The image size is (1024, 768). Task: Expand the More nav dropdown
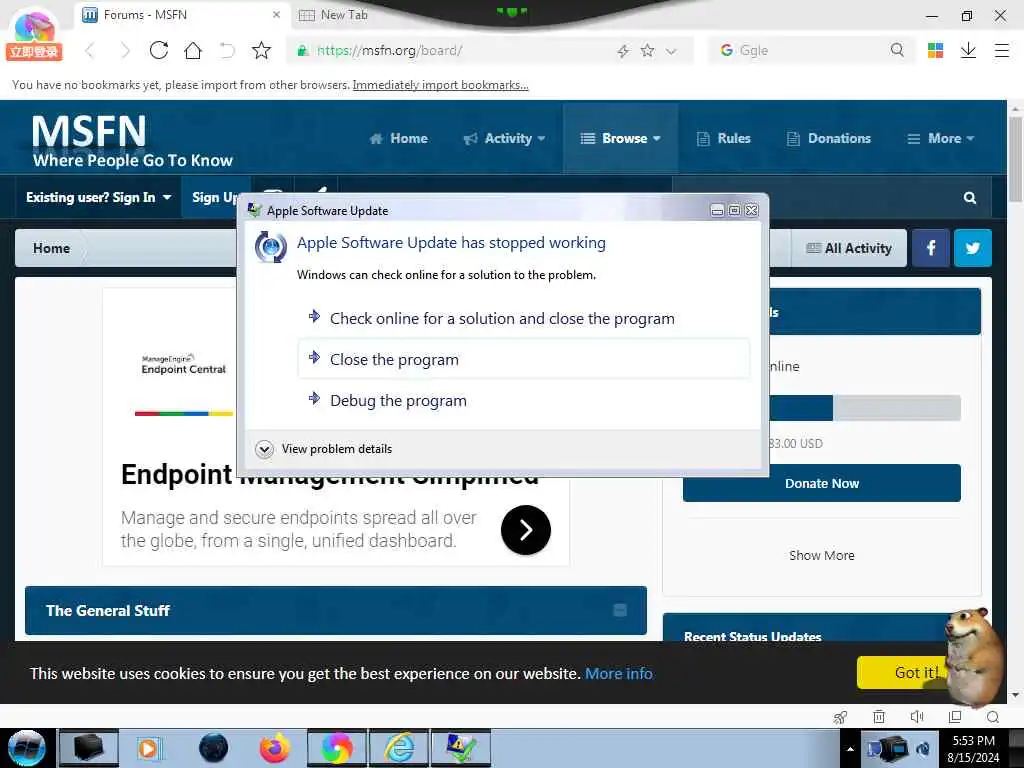940,138
